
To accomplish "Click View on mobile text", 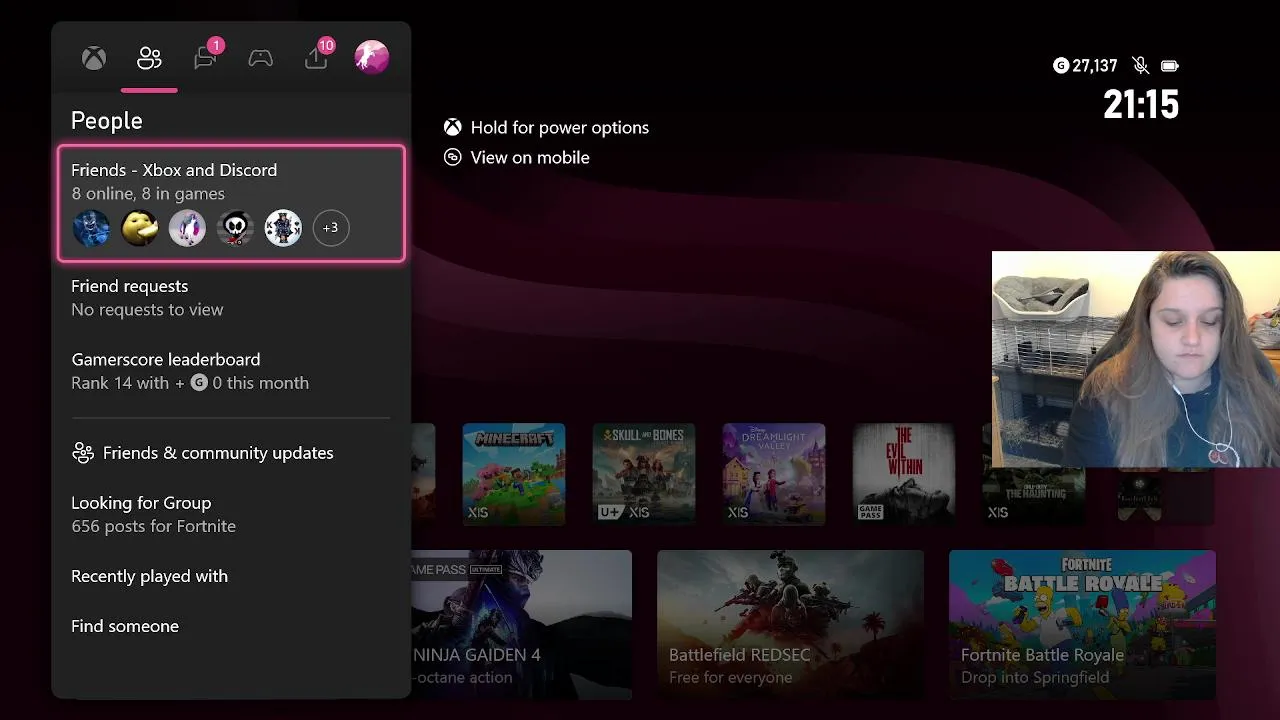I will pos(530,157).
